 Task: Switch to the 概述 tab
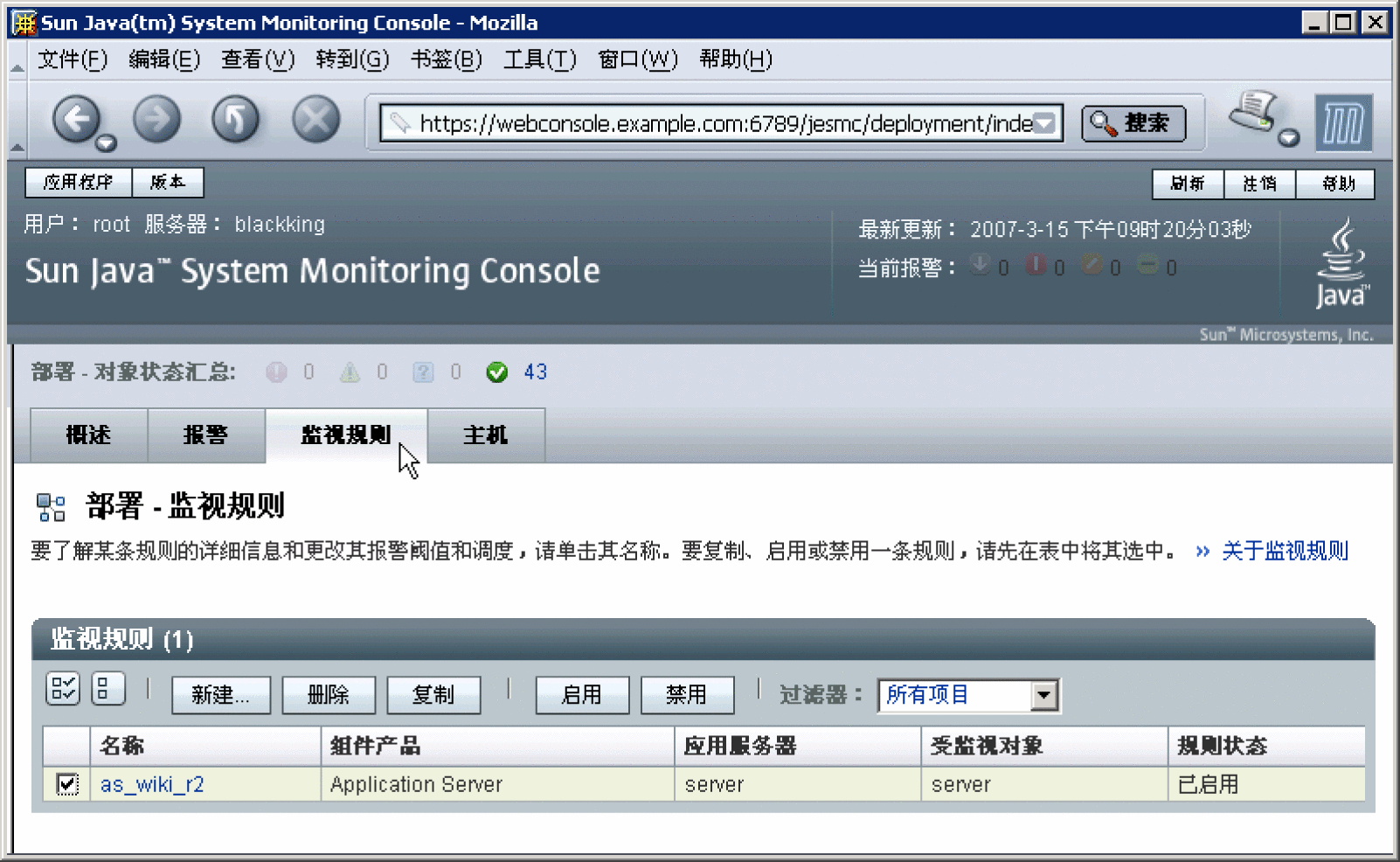tap(89, 434)
